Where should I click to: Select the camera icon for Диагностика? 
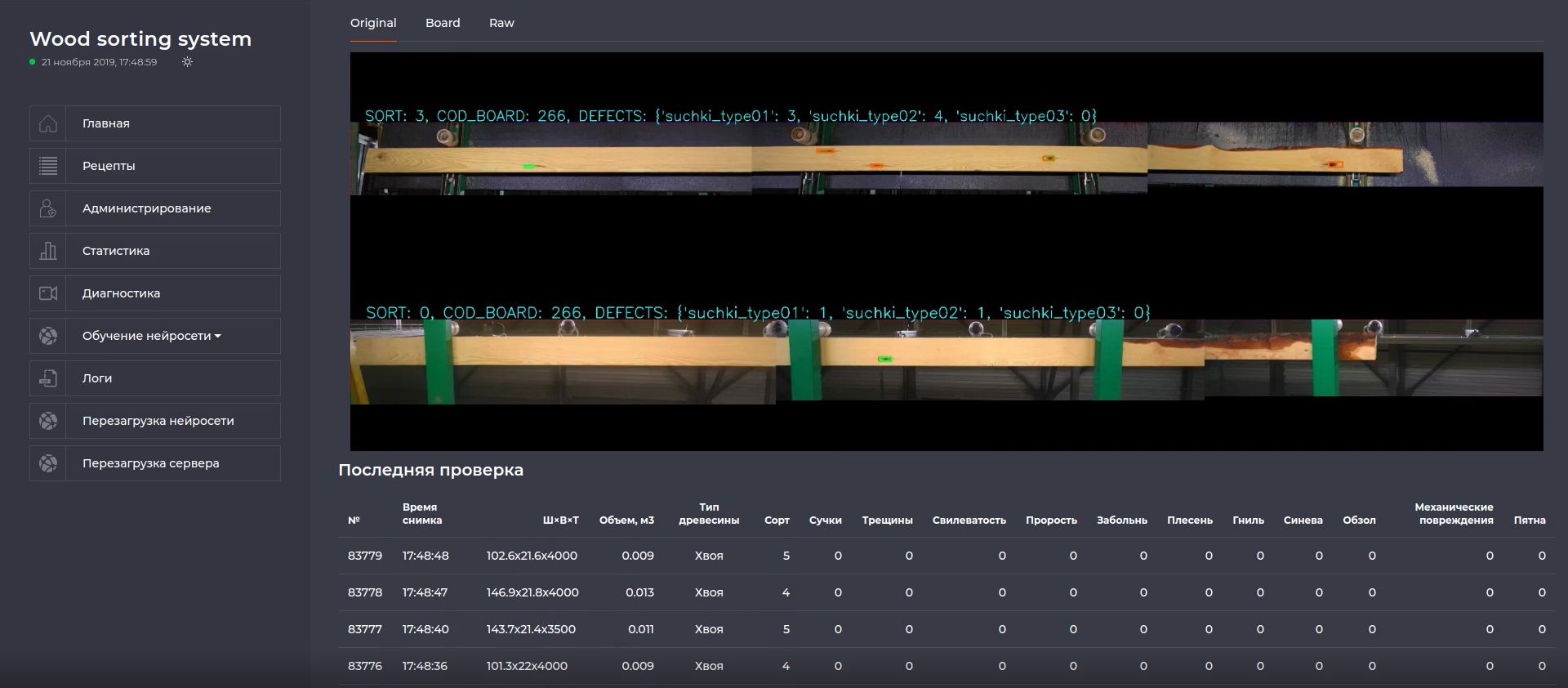(48, 293)
